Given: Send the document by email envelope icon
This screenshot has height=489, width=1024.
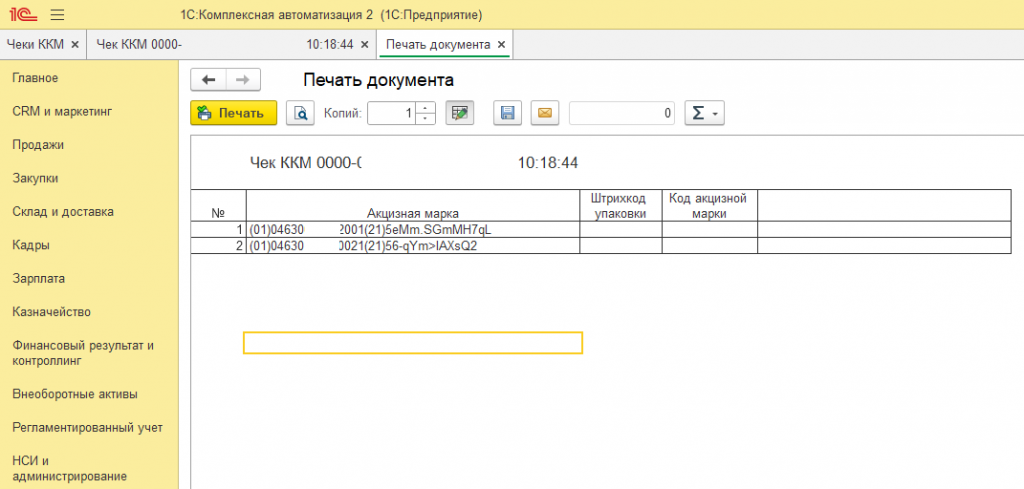Looking at the screenshot, I should [545, 113].
